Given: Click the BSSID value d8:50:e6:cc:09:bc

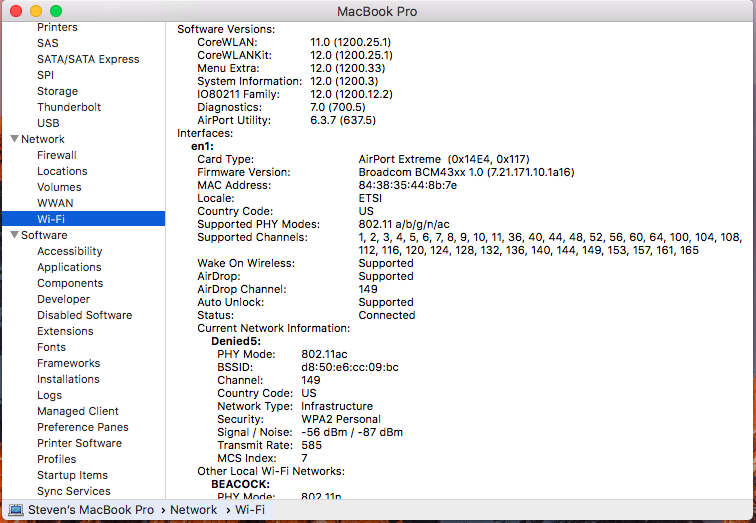Looking at the screenshot, I should point(350,367).
